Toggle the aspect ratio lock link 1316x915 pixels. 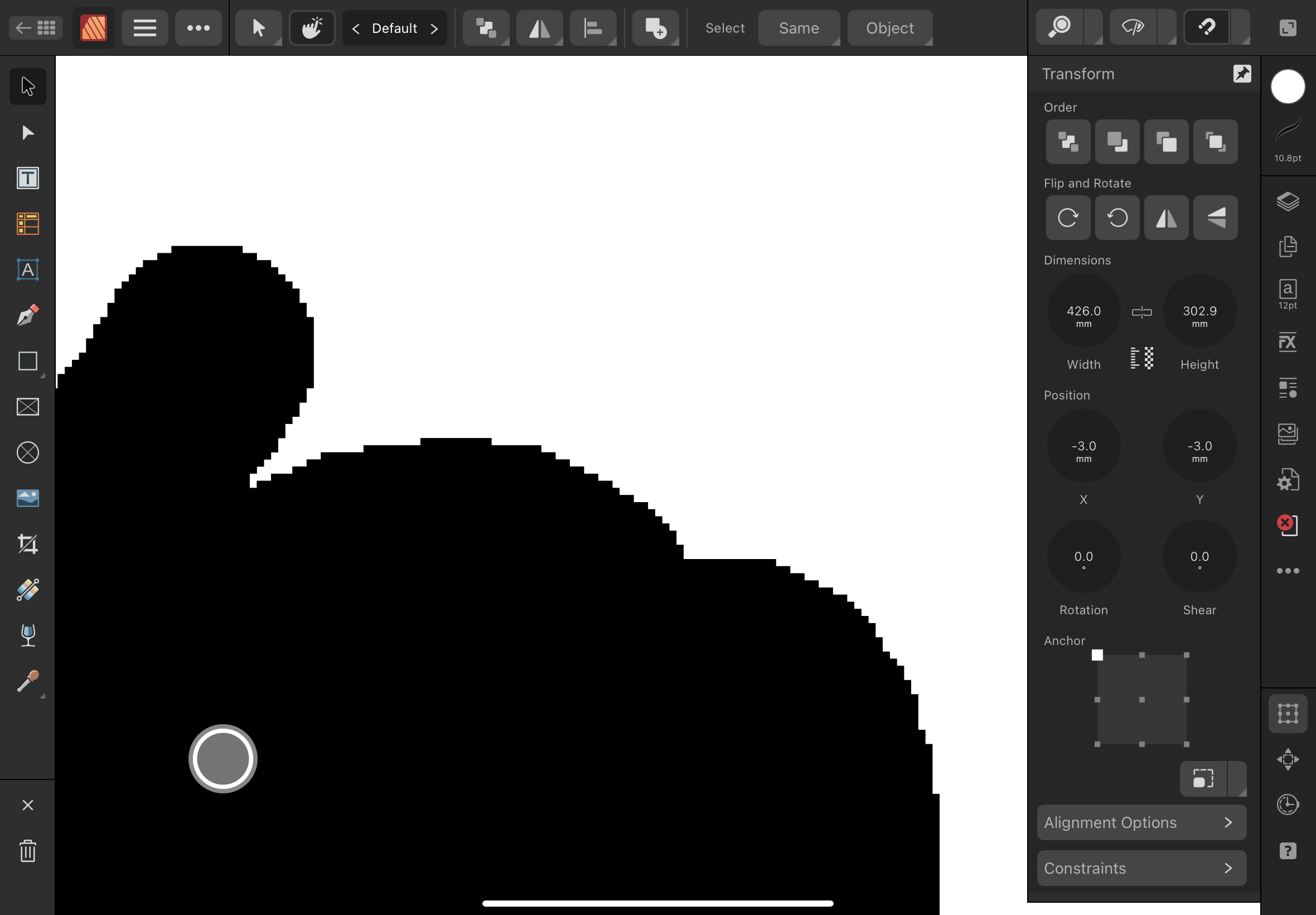coord(1141,312)
